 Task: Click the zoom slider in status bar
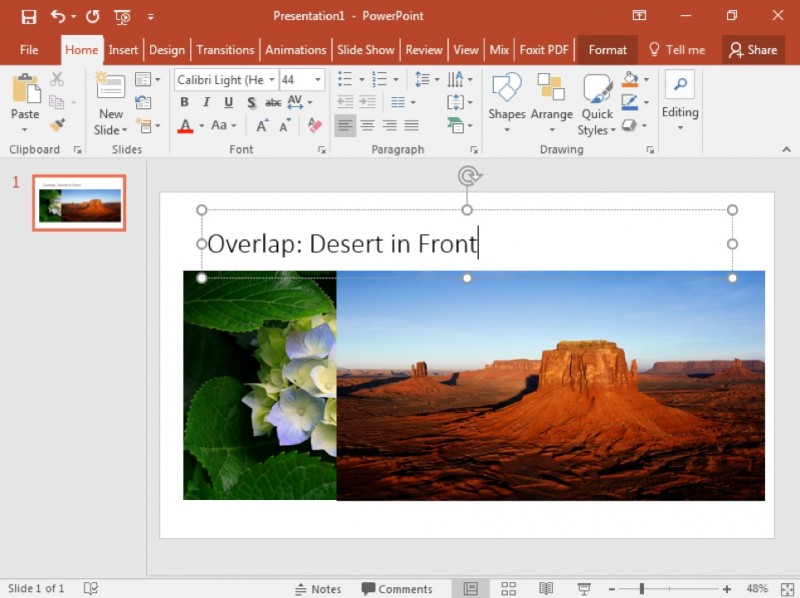click(x=642, y=589)
